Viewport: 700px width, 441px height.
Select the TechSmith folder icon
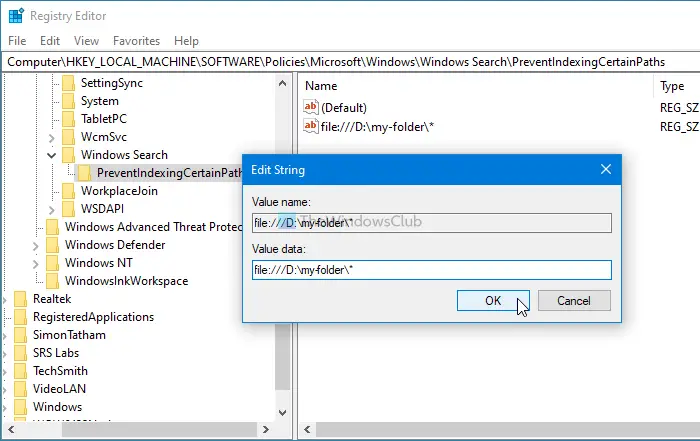tap(21, 371)
